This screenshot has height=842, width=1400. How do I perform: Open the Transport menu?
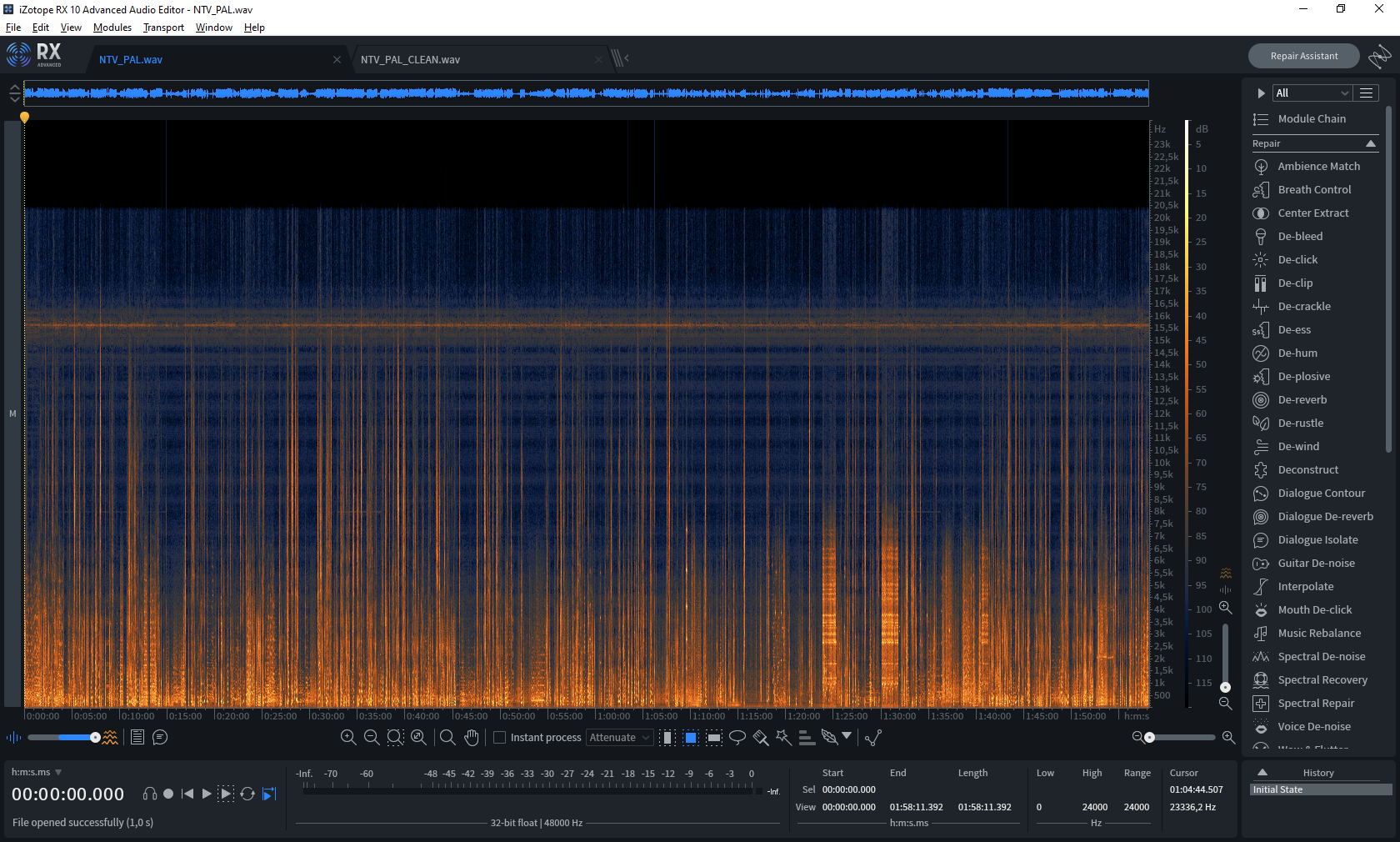pyautogui.click(x=163, y=28)
